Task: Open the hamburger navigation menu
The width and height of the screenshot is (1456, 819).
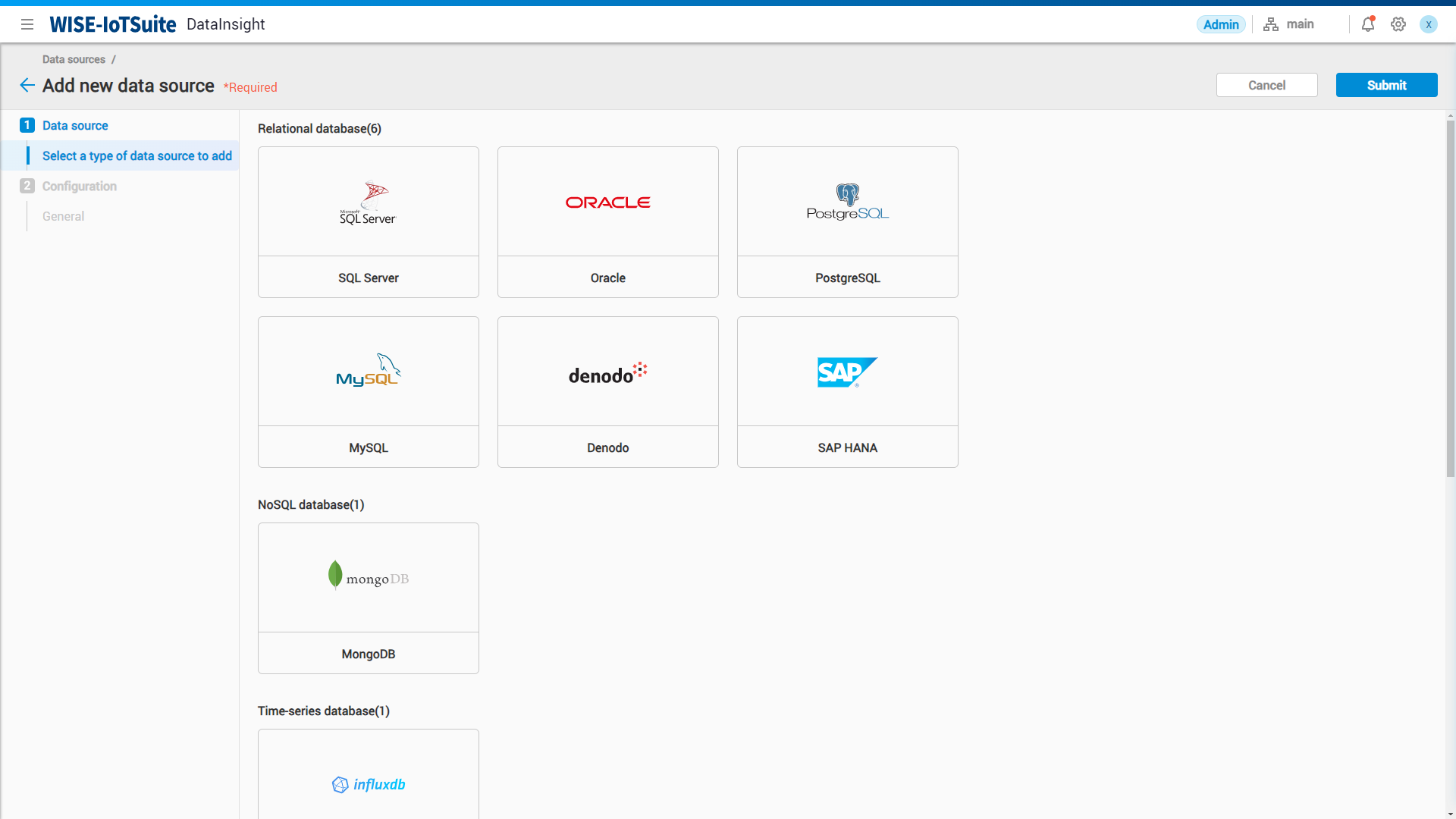Action: tap(27, 24)
